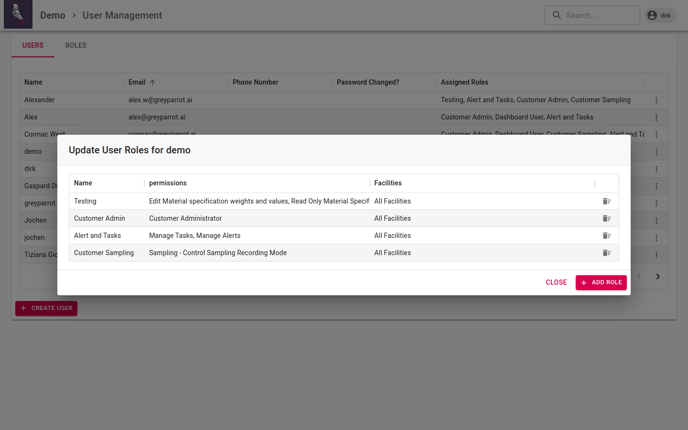
Task: Click Alex's assigned roles text
Action: pyautogui.click(x=517, y=117)
